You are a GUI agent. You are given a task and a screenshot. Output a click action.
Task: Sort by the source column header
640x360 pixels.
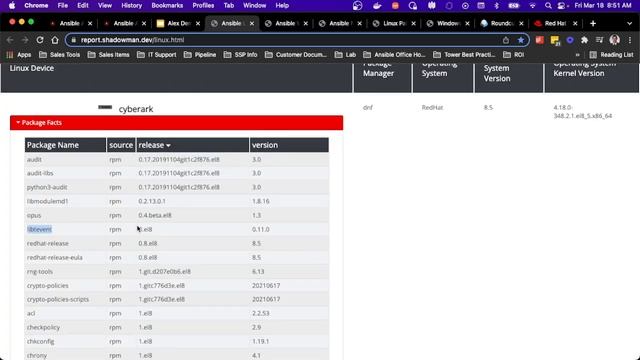coord(121,145)
